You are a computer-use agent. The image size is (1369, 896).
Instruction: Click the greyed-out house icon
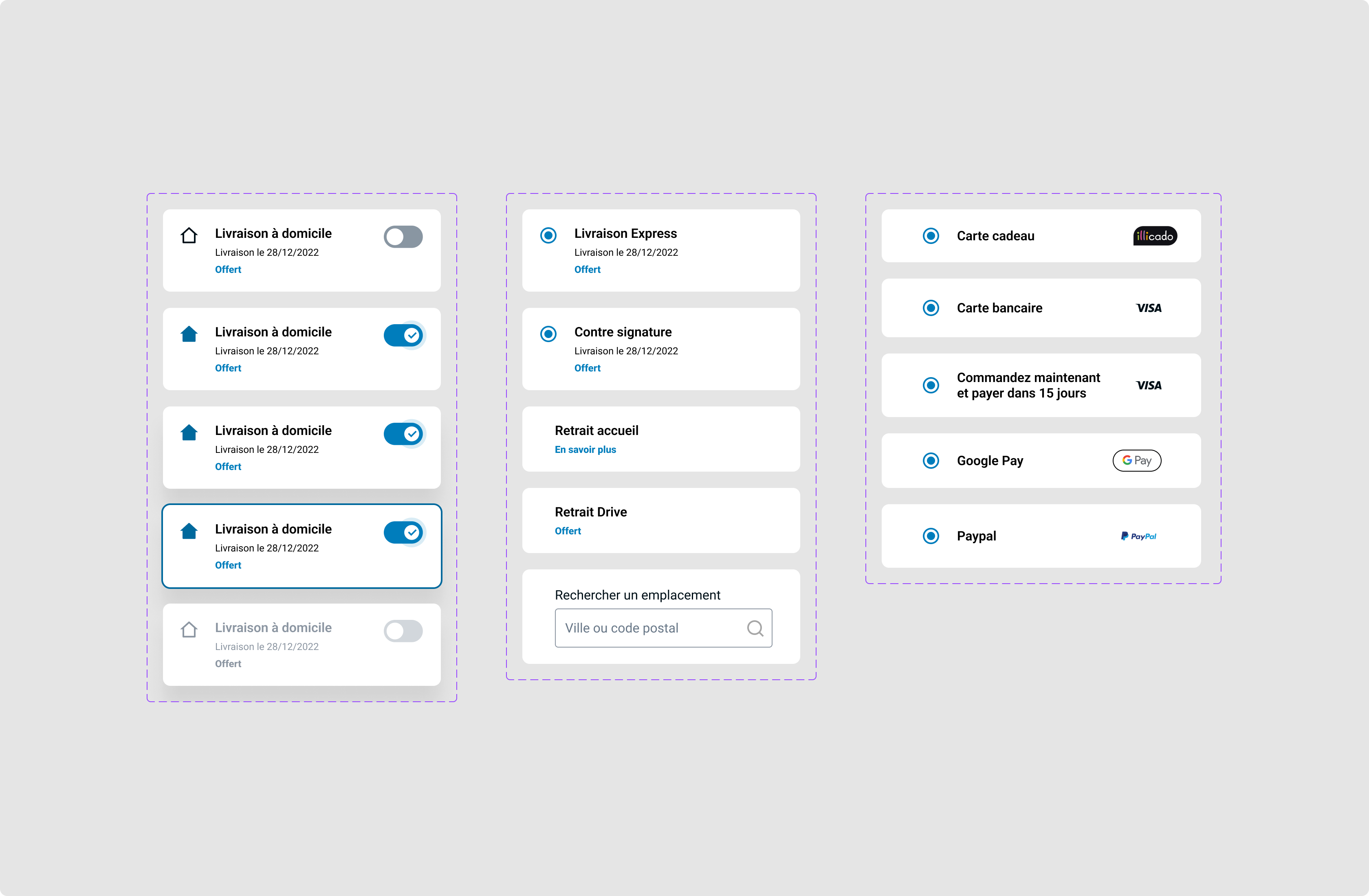click(189, 629)
